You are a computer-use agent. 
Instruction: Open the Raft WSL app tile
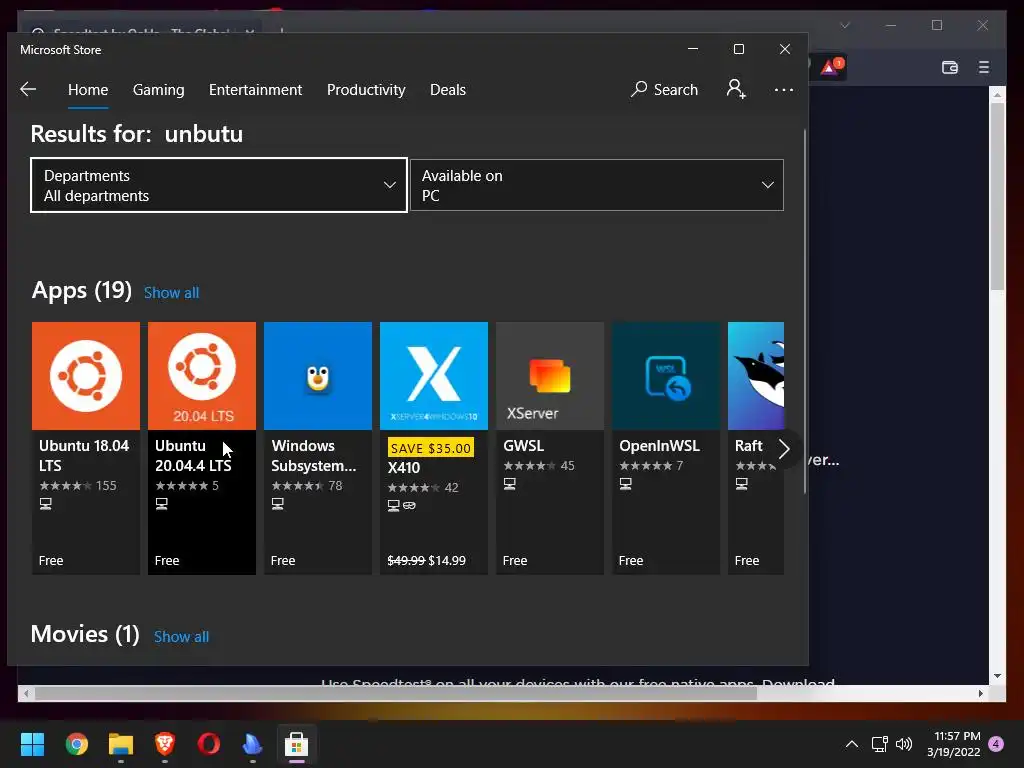(756, 448)
